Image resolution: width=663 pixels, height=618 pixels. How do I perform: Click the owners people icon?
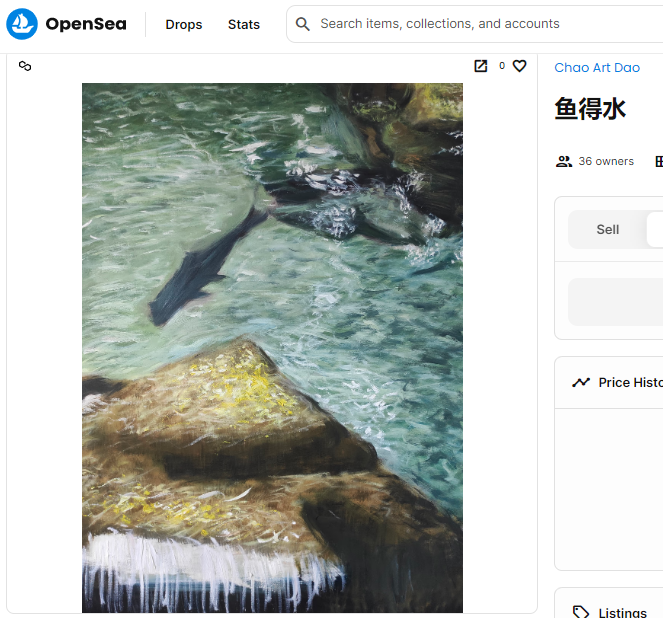point(564,161)
